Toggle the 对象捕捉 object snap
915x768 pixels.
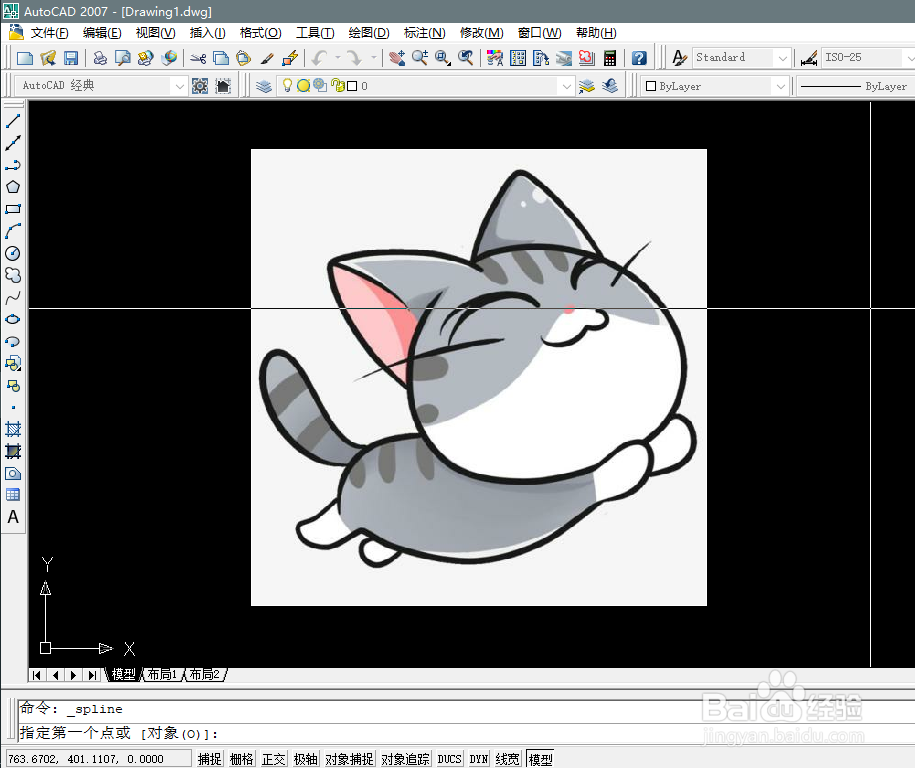pos(349,759)
